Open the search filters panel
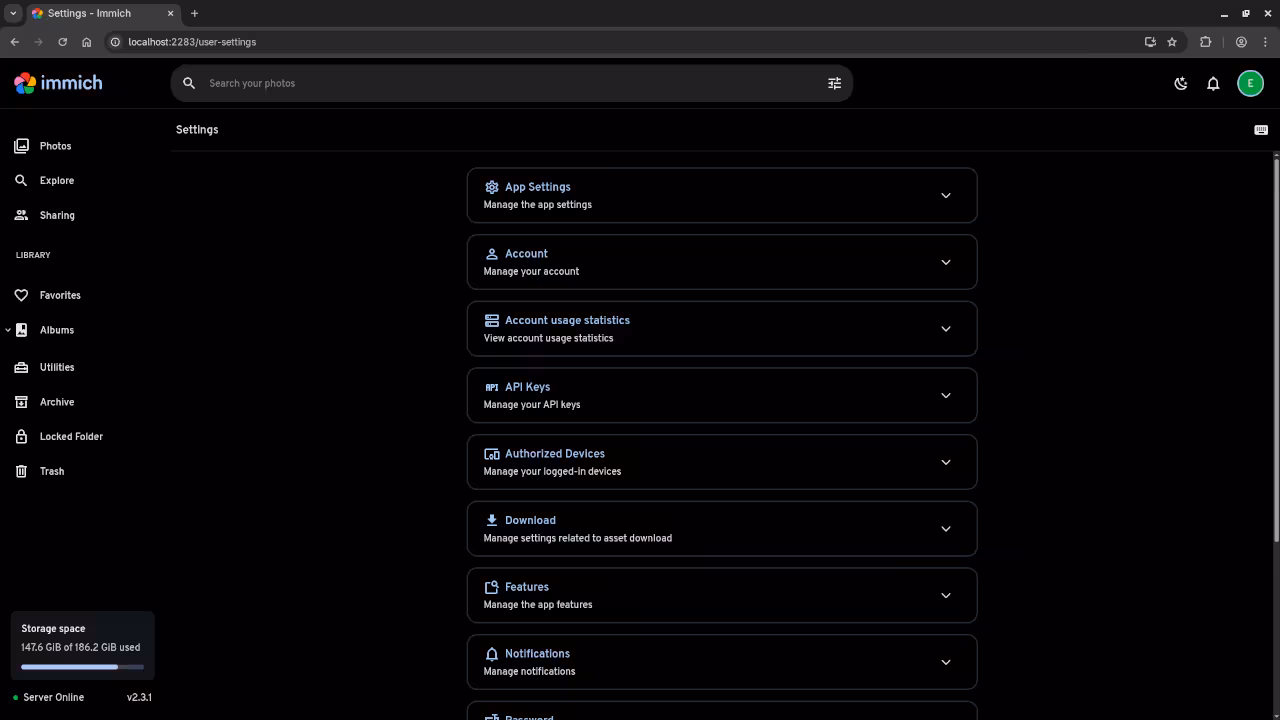 point(834,83)
